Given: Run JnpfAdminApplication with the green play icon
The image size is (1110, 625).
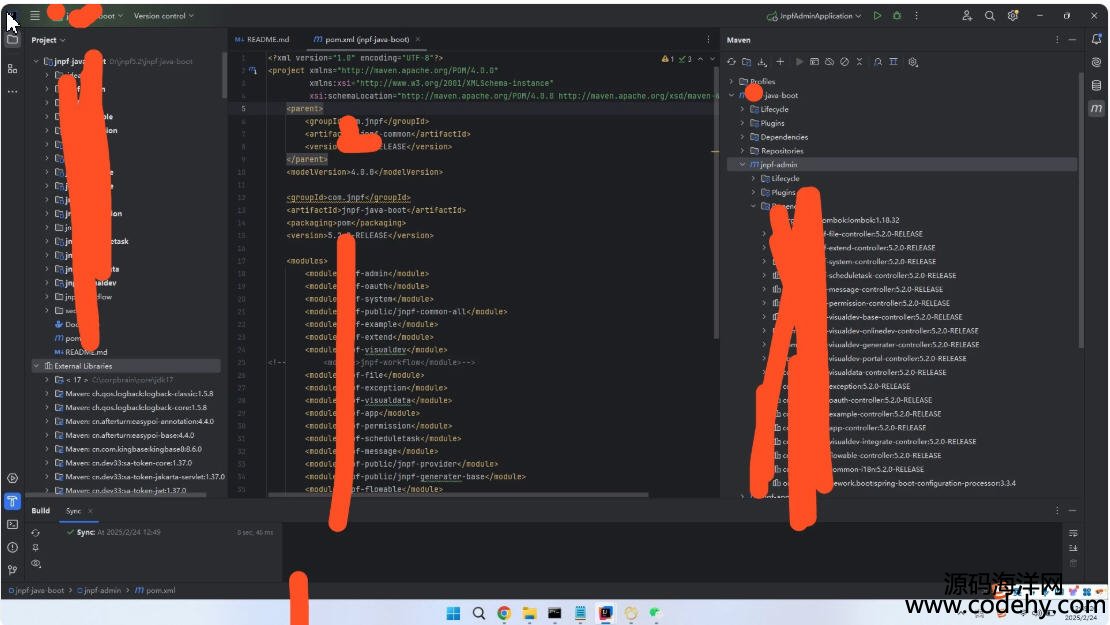Looking at the screenshot, I should (877, 16).
